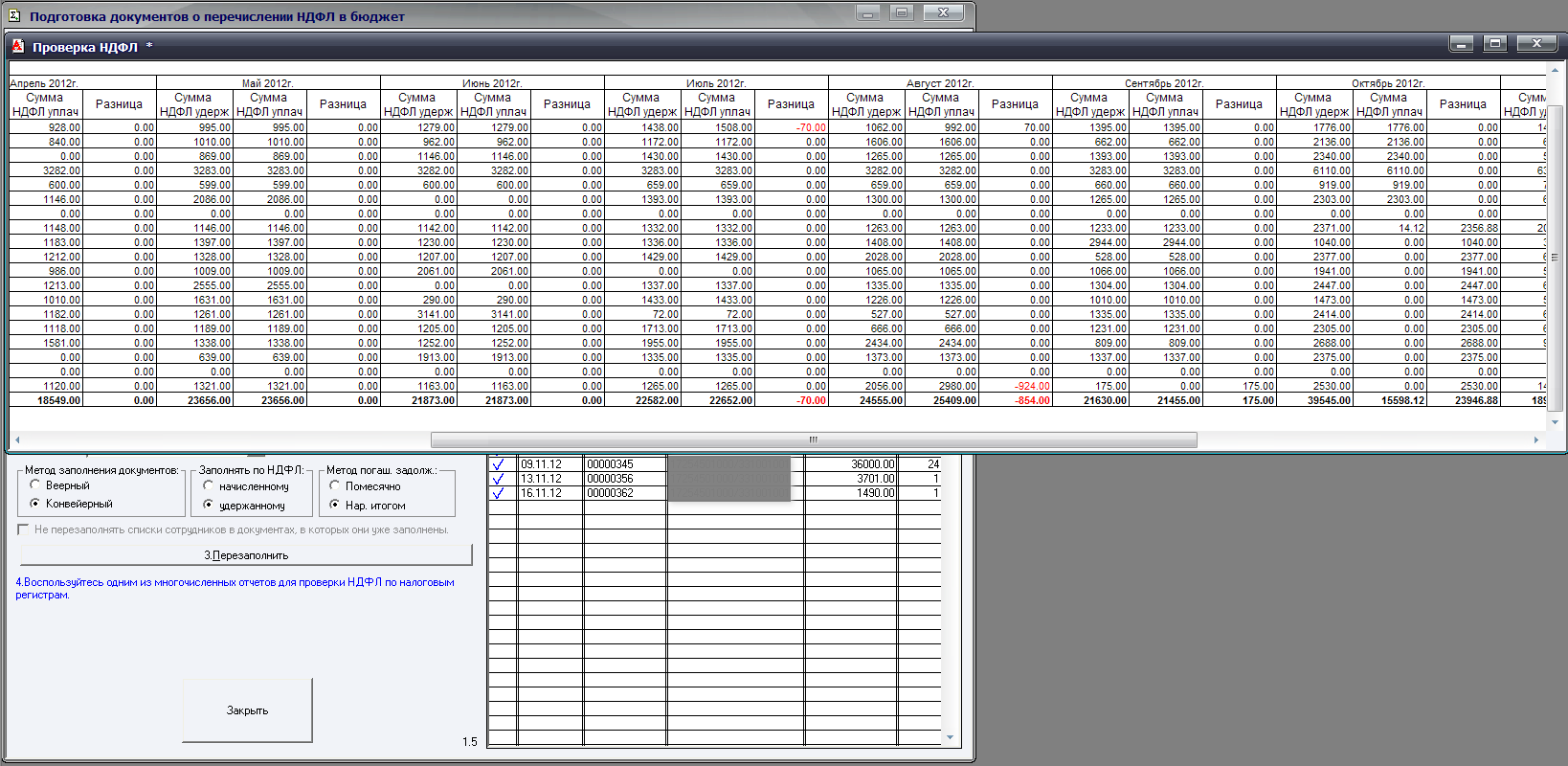The width and height of the screenshot is (1568, 766).
Task: Select red -70.00 difference in first July row
Action: pos(792,127)
